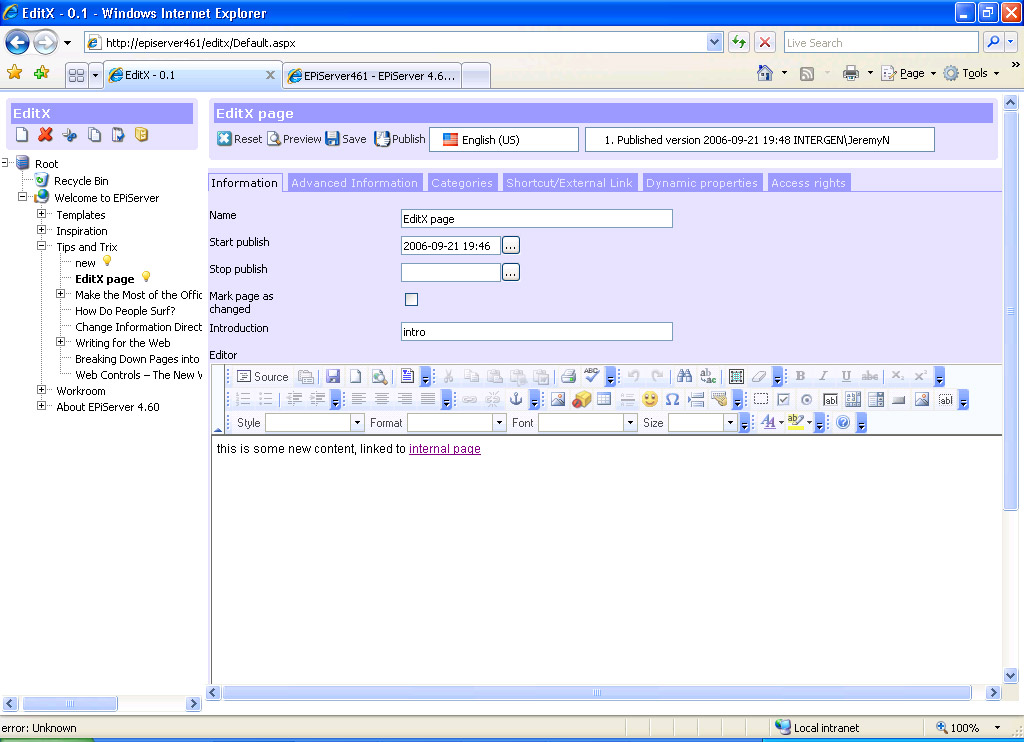Image resolution: width=1024 pixels, height=742 pixels.
Task: Click the Name input field
Action: click(537, 219)
